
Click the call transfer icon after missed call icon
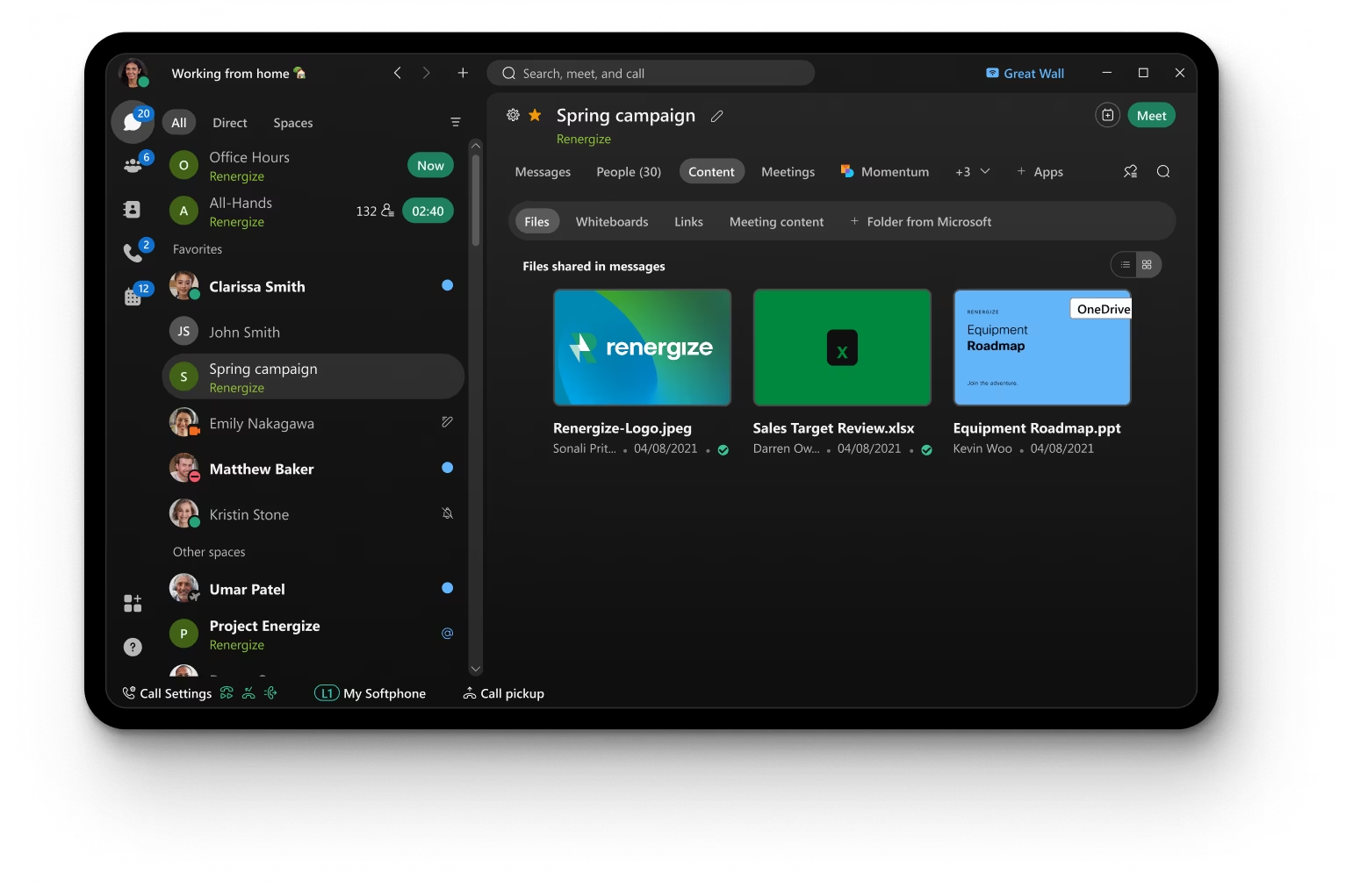tap(271, 692)
